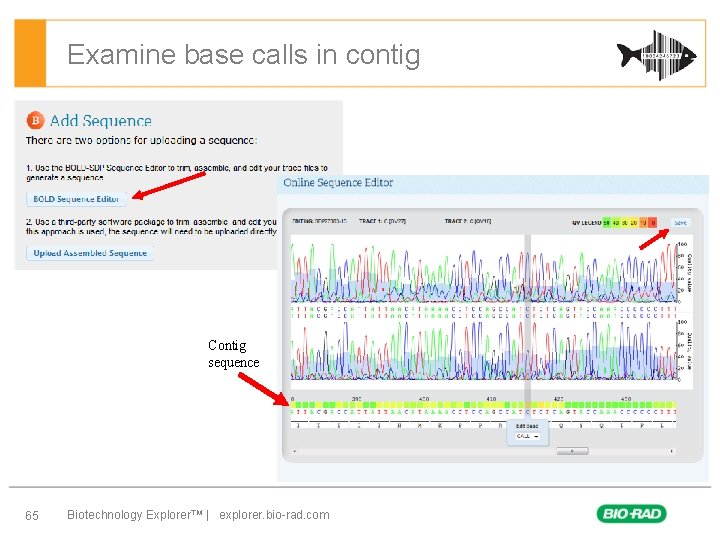Viewport: 720px width, 540px height.
Task: Click the red 0 swatch in the QV legend
Action: point(652,223)
